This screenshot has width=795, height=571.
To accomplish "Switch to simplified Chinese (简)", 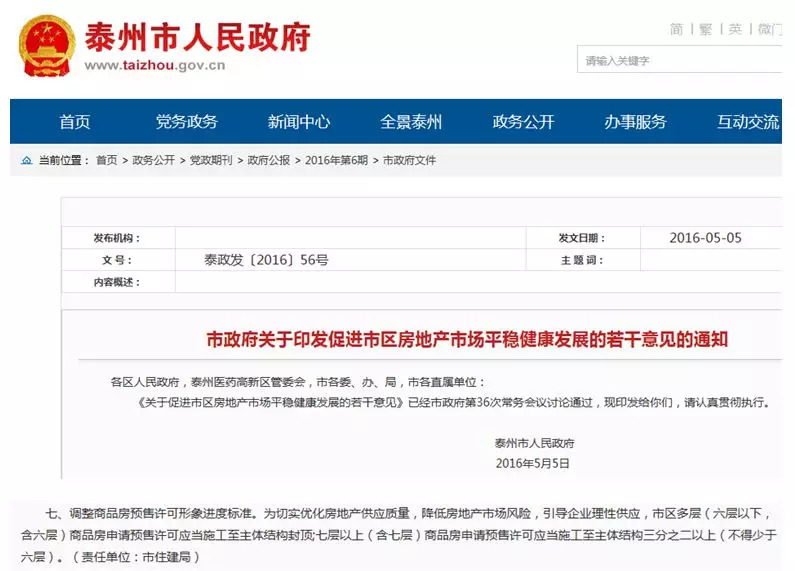I will [x=677, y=29].
